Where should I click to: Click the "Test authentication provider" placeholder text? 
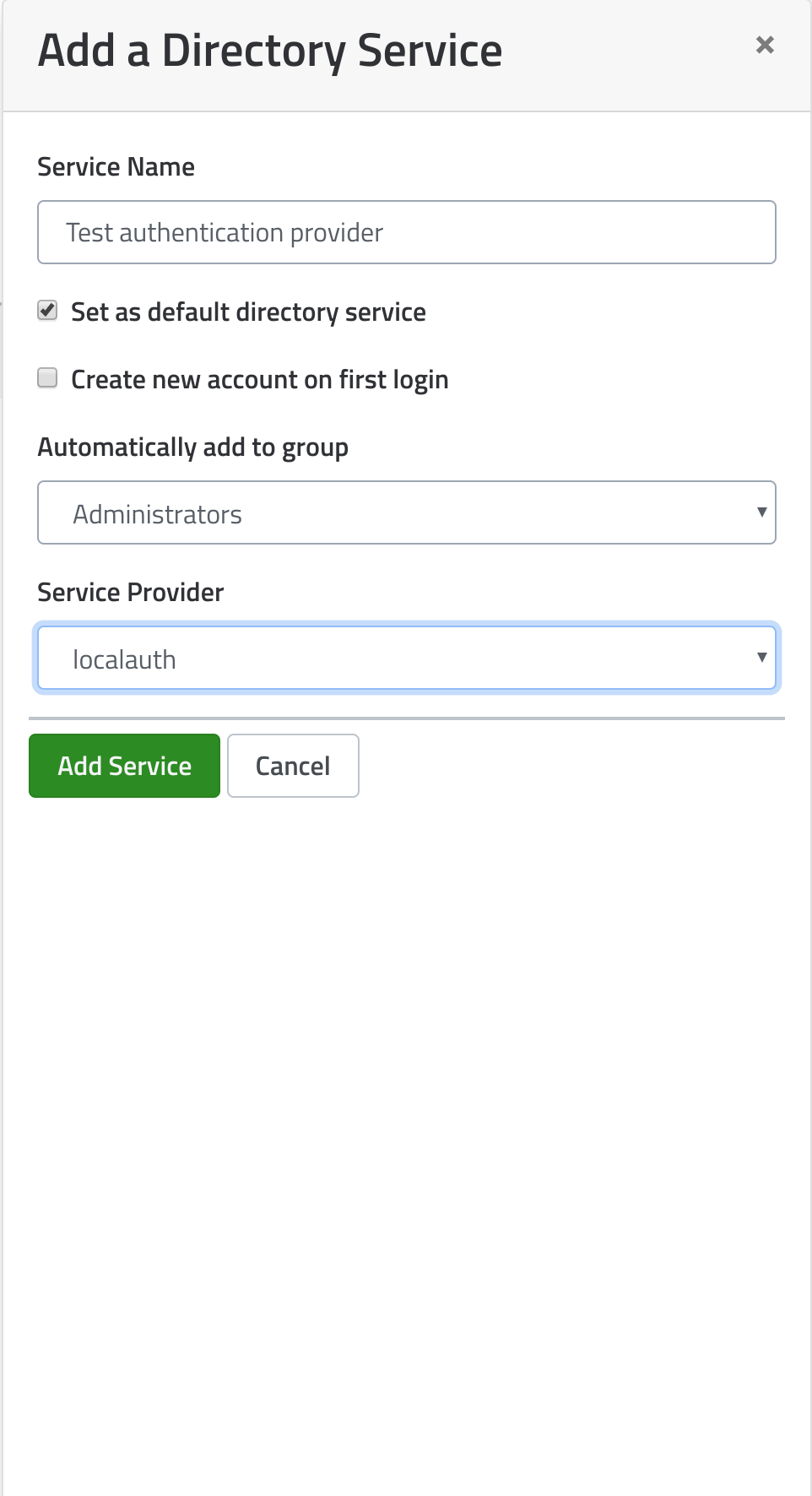click(225, 233)
